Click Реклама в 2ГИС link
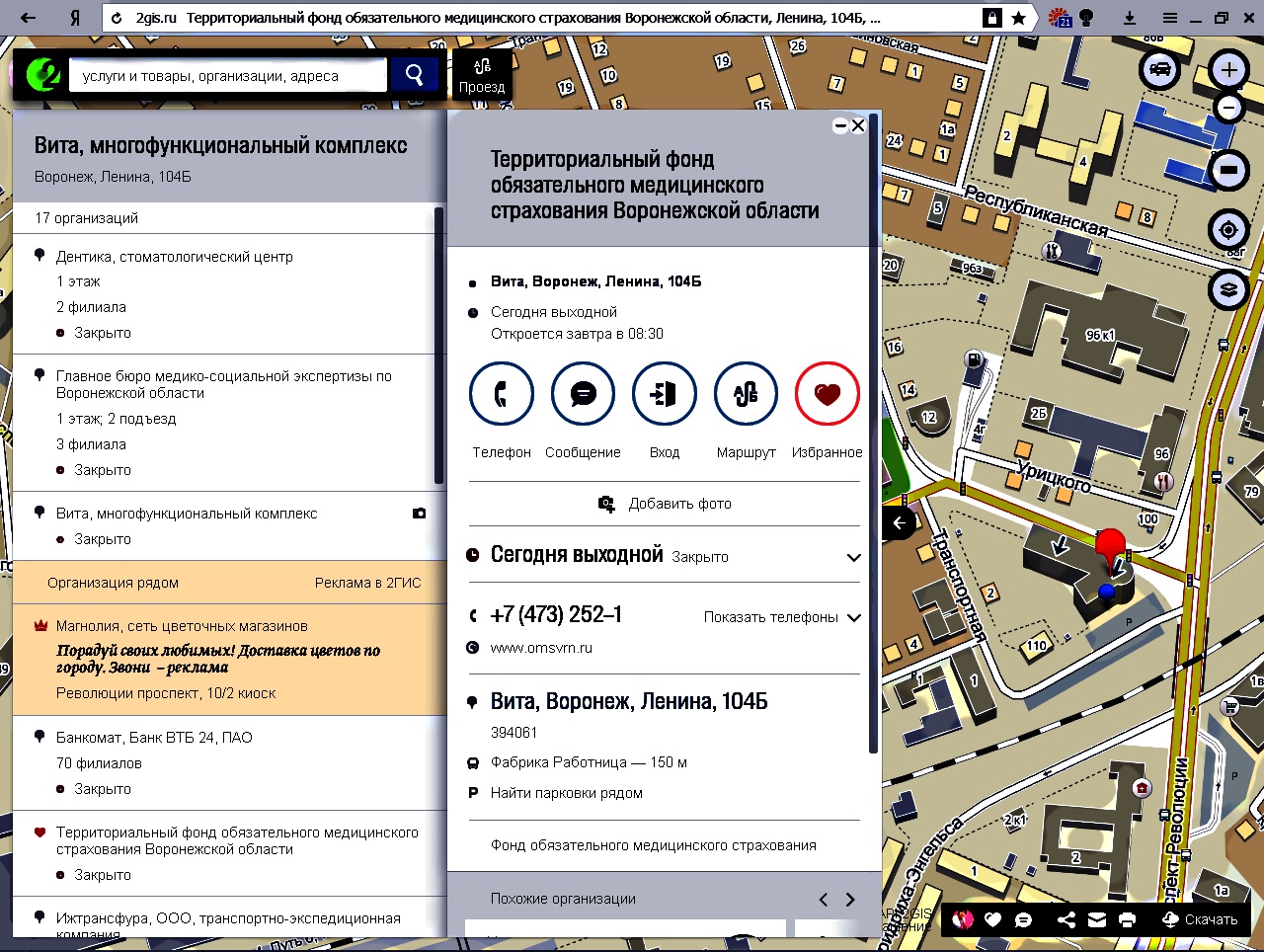 [367, 583]
